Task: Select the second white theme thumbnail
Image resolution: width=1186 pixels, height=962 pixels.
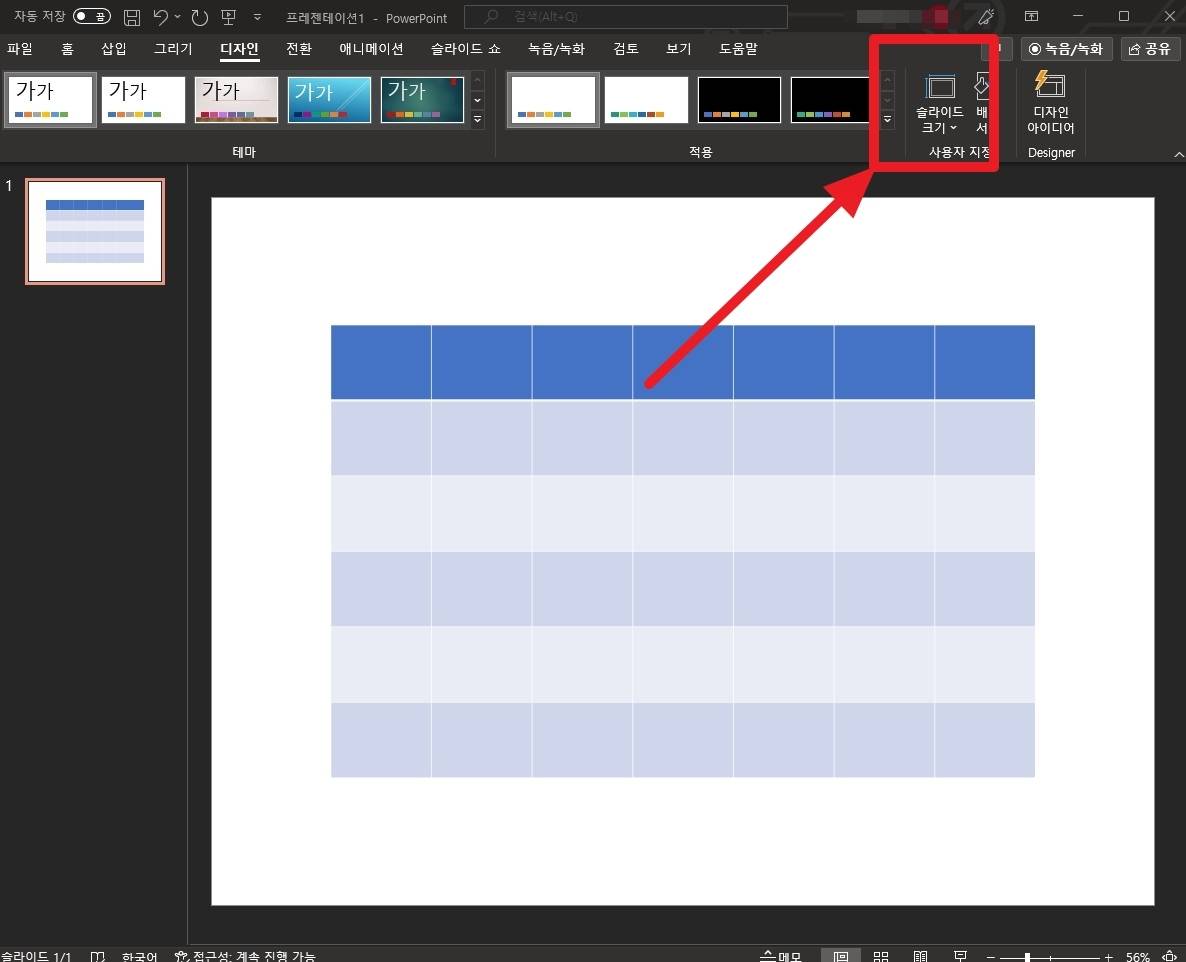Action: point(143,99)
